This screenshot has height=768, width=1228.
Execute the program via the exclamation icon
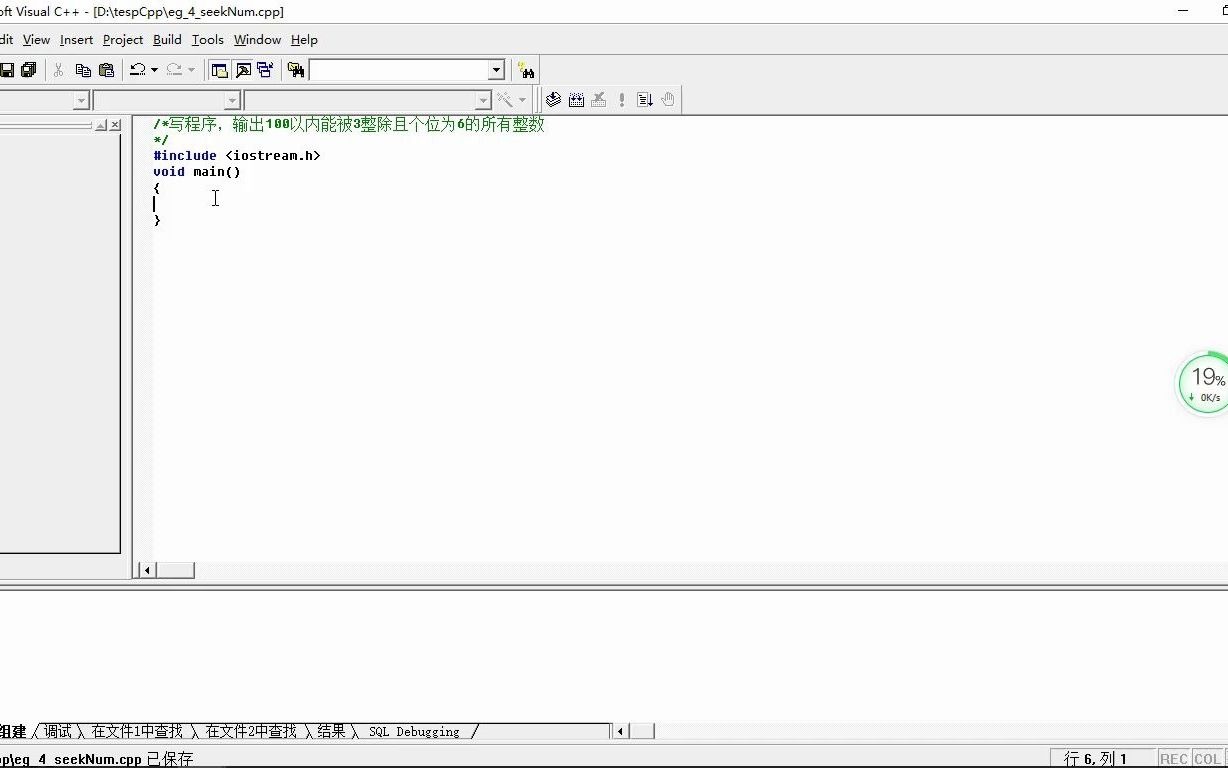click(621, 99)
